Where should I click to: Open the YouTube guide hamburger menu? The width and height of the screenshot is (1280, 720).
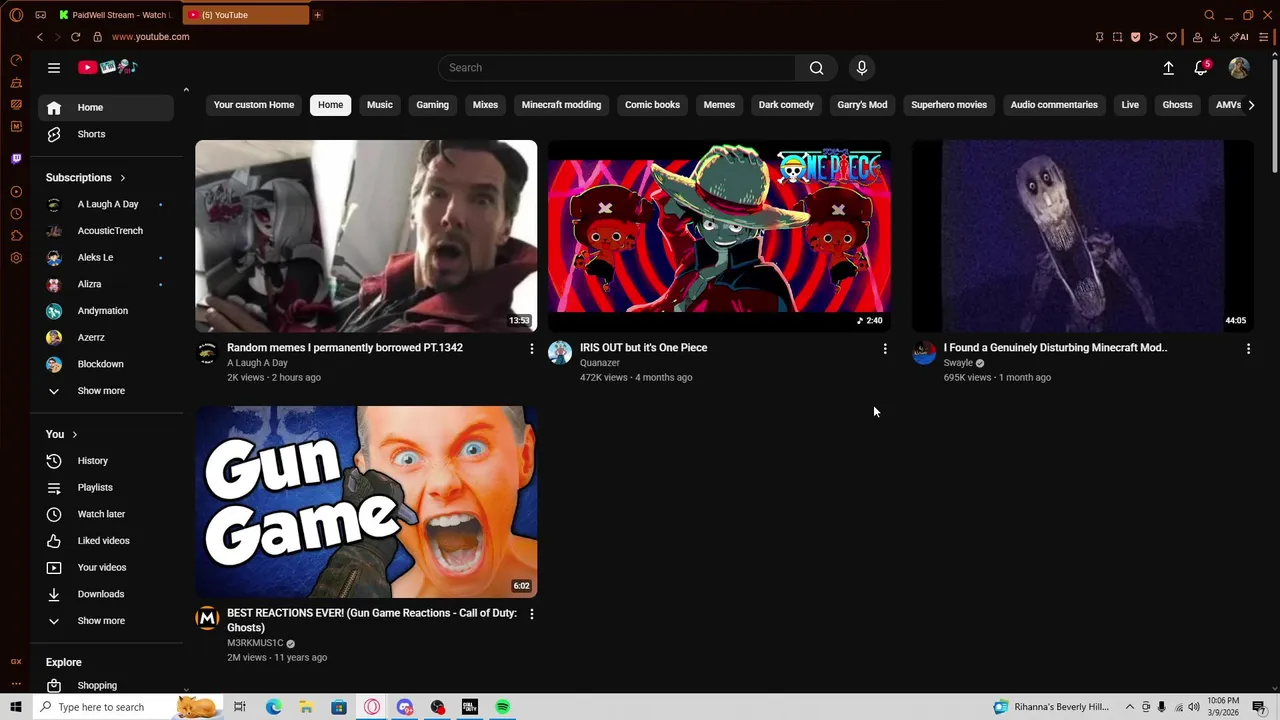(54, 68)
